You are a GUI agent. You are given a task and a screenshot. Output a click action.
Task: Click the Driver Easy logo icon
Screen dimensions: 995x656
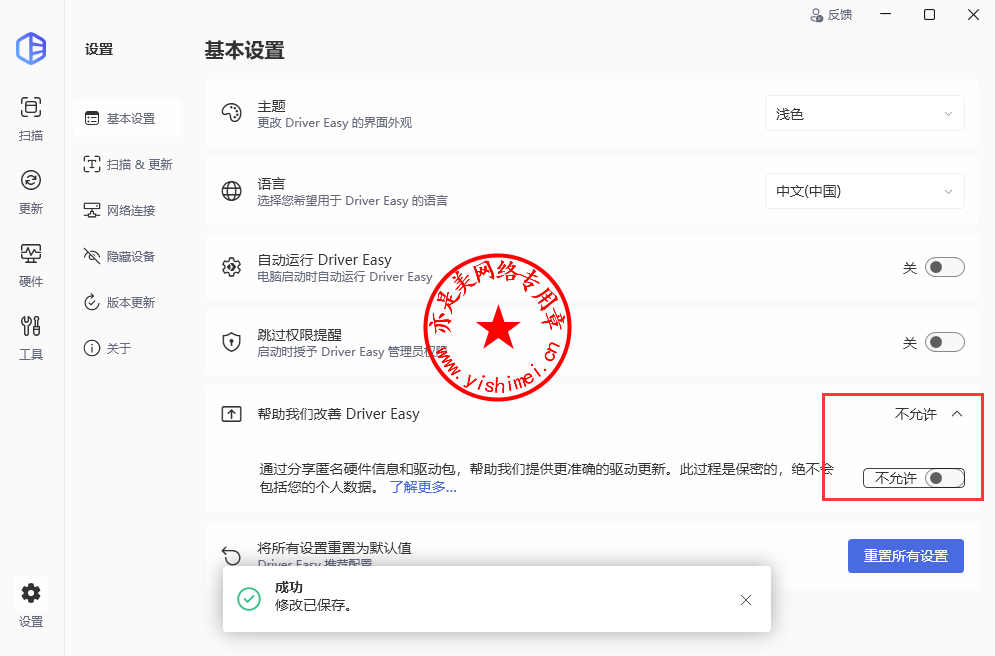point(31,48)
